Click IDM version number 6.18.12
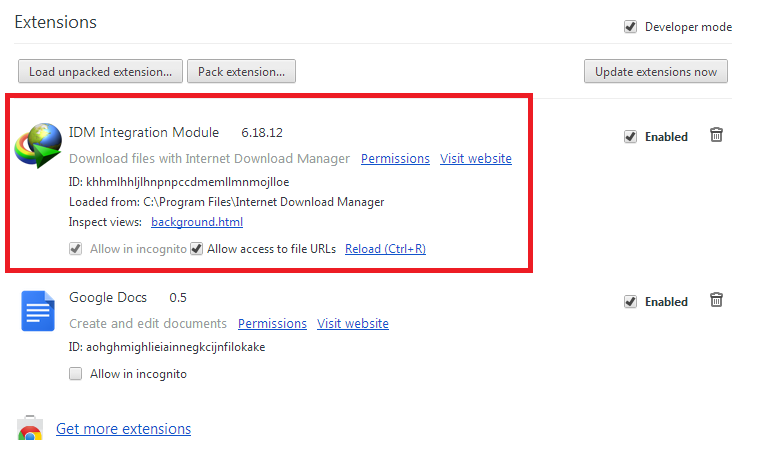This screenshot has height=475, width=776. (x=262, y=133)
